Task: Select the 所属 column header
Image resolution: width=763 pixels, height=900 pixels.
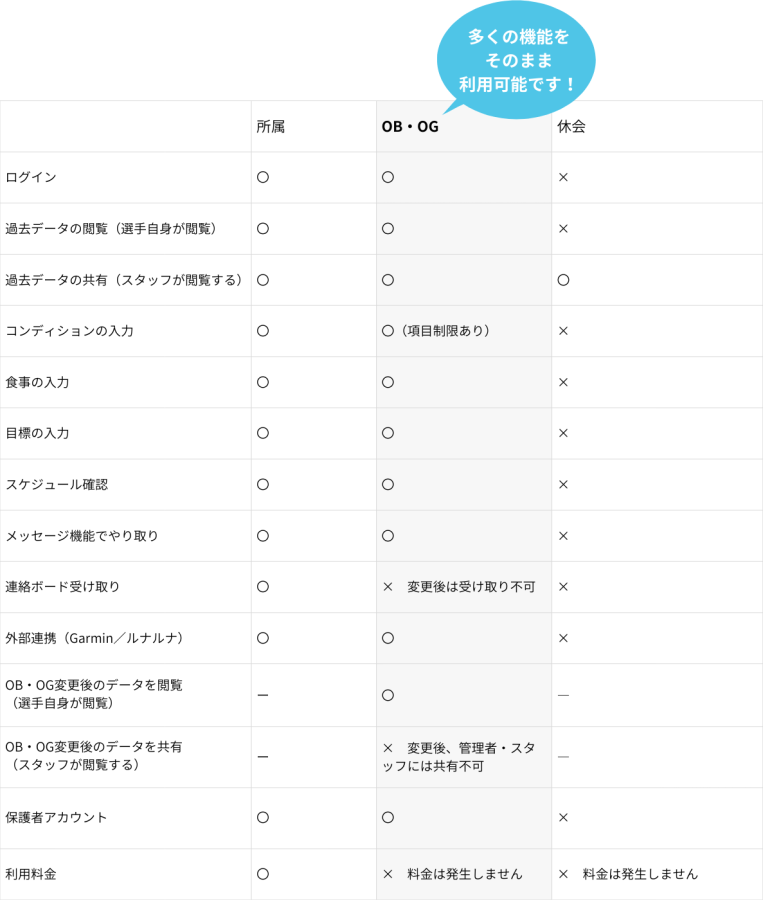Action: click(270, 127)
